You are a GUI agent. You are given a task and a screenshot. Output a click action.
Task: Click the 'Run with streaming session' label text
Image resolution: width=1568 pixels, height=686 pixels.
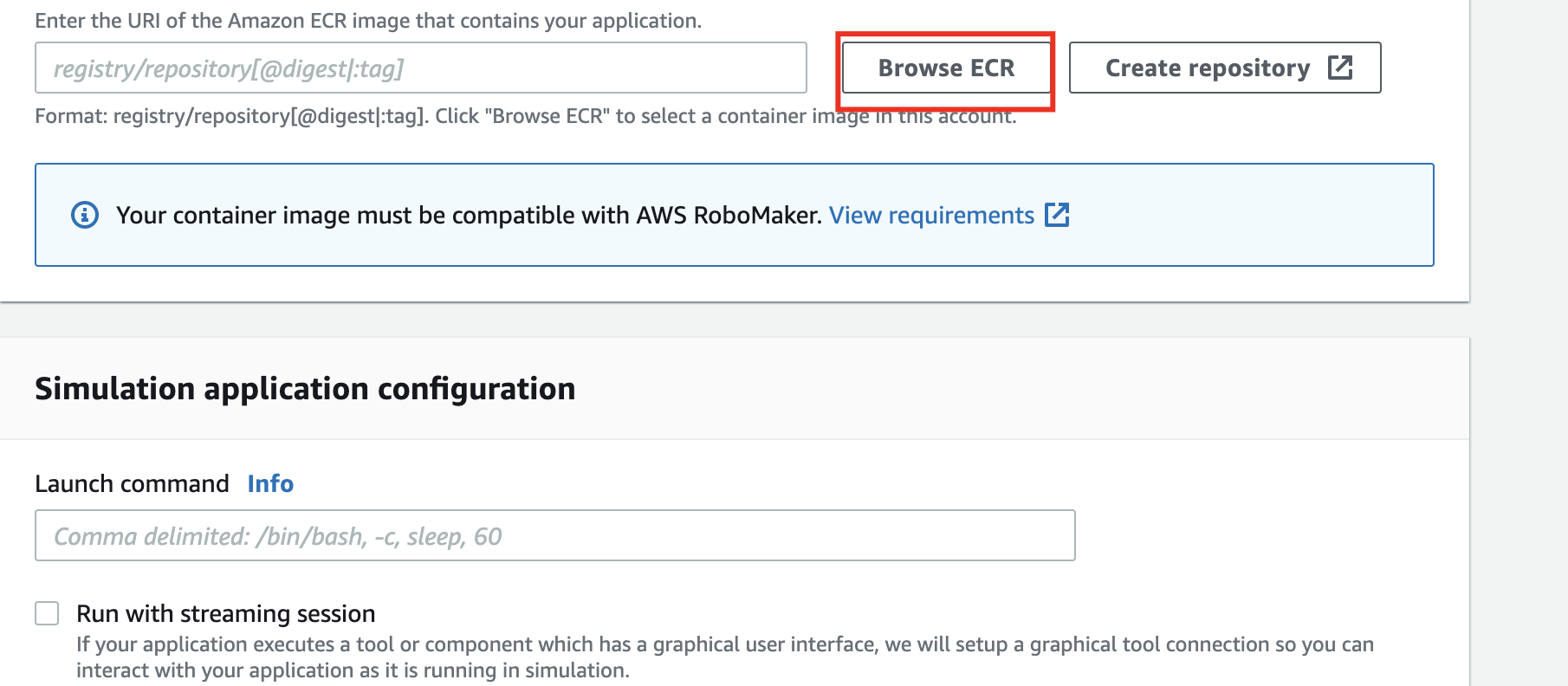click(225, 613)
